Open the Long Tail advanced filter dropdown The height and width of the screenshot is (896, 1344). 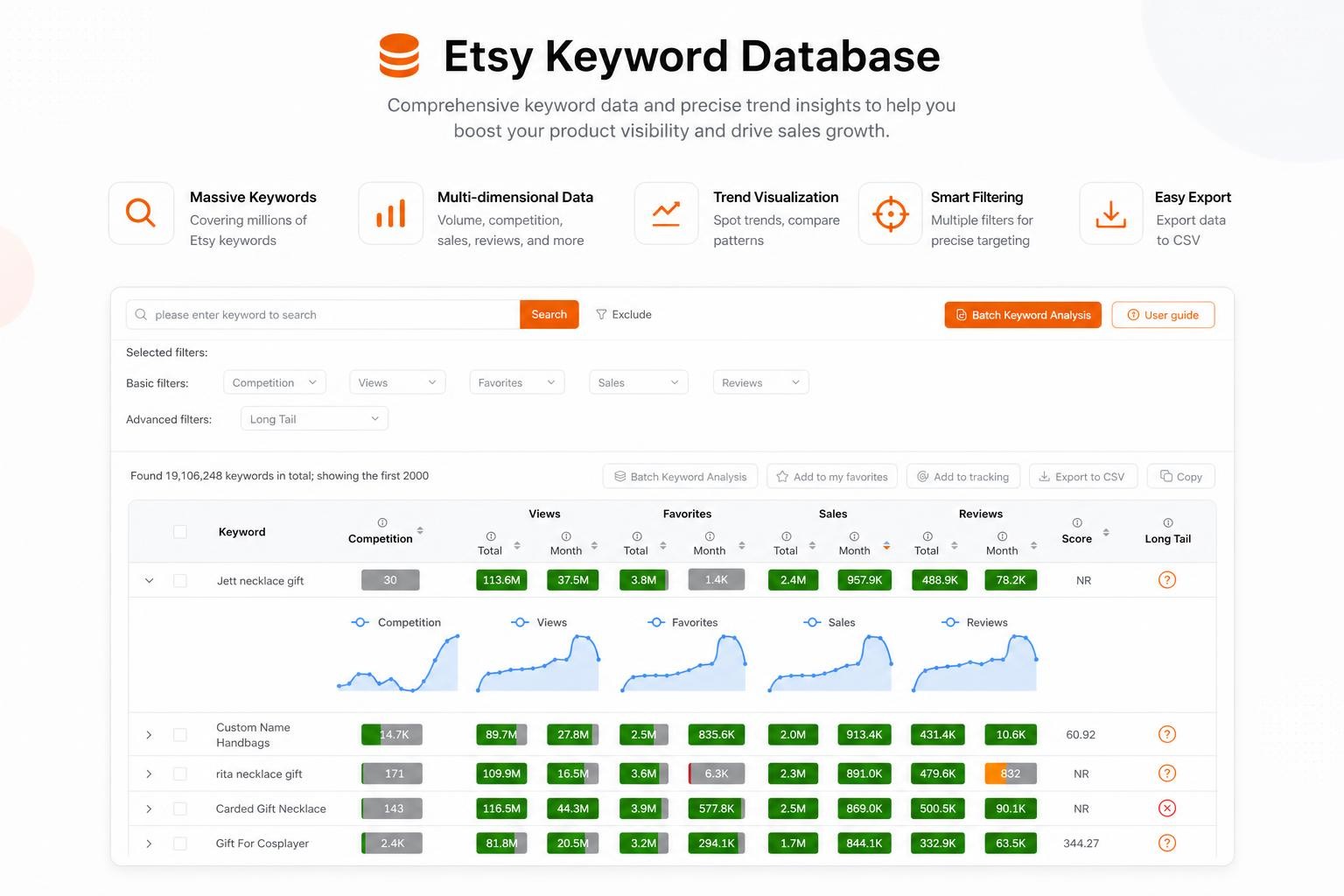(x=314, y=419)
